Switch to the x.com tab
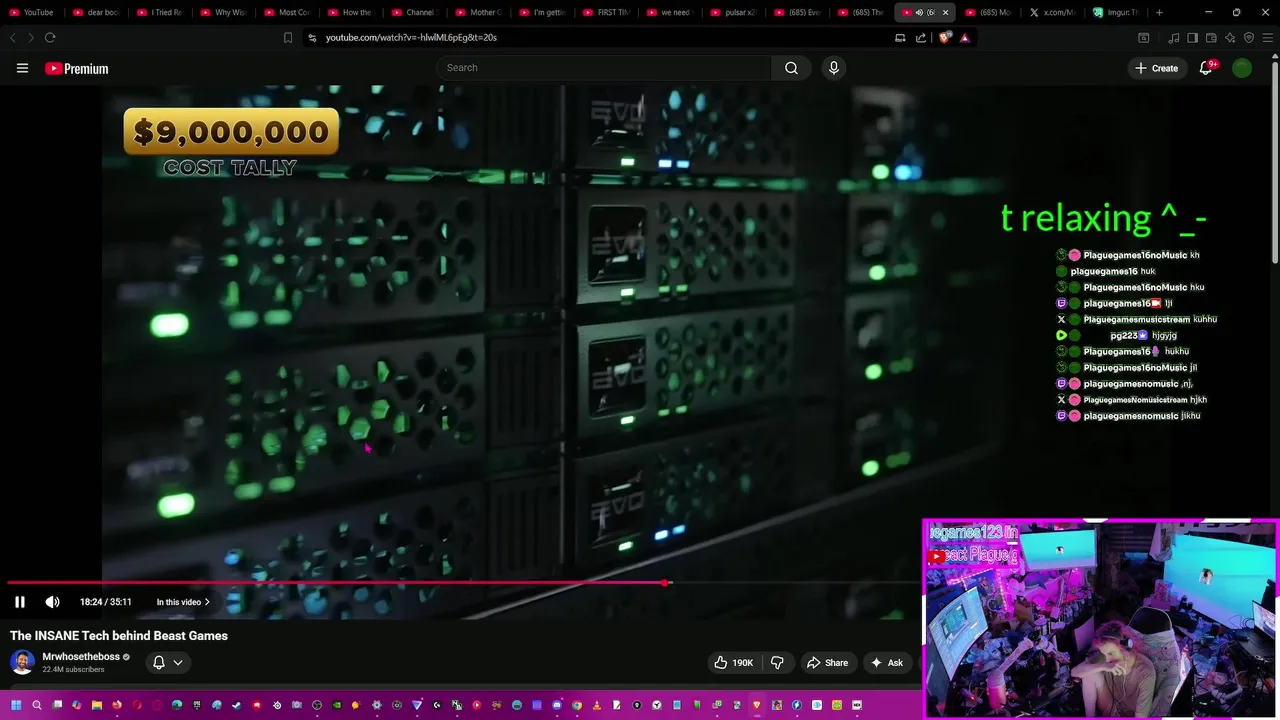 tap(1053, 12)
